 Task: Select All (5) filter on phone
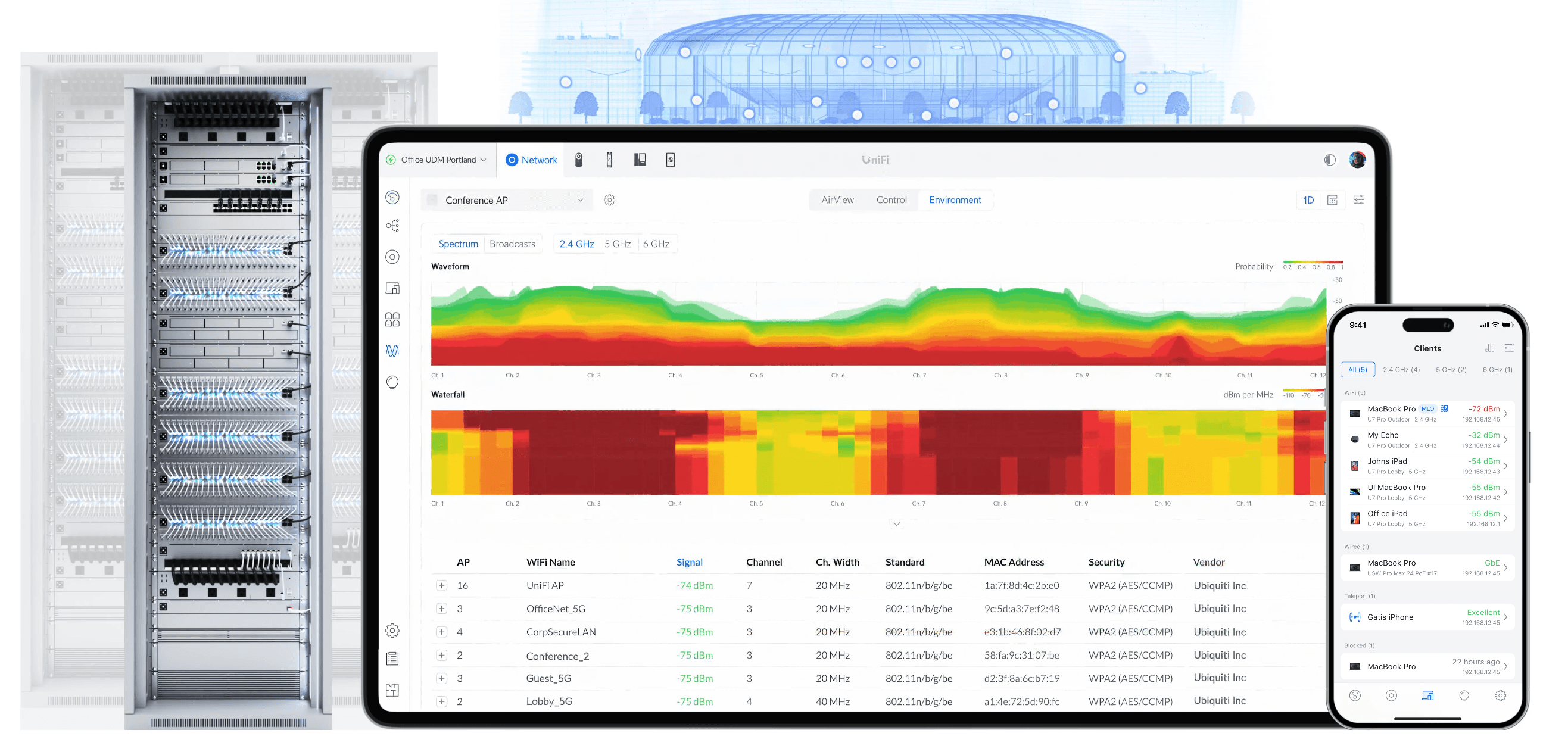(x=1357, y=370)
